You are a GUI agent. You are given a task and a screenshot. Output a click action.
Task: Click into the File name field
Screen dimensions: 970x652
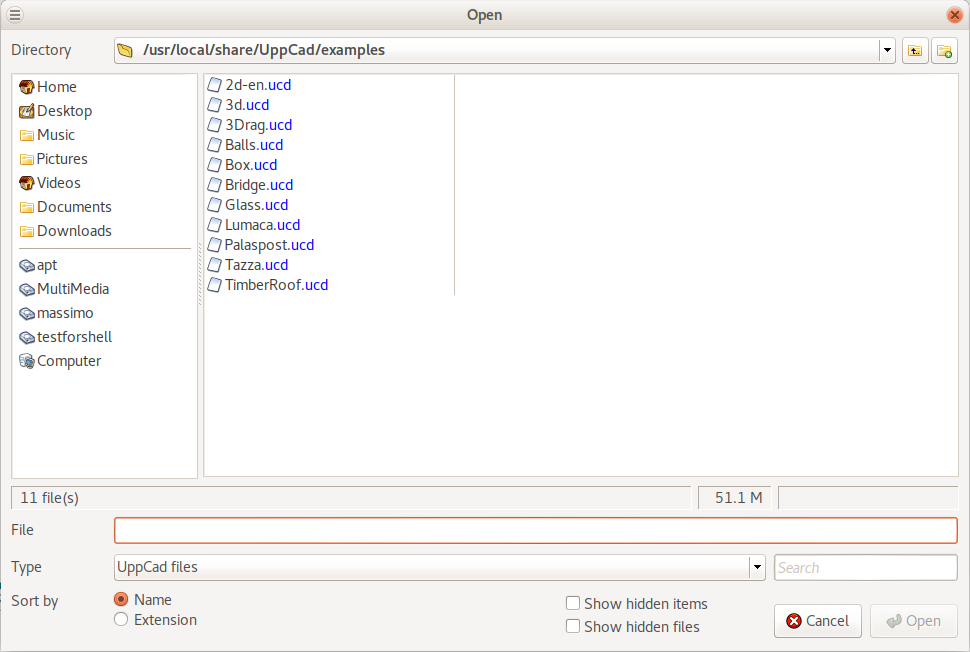coord(535,530)
